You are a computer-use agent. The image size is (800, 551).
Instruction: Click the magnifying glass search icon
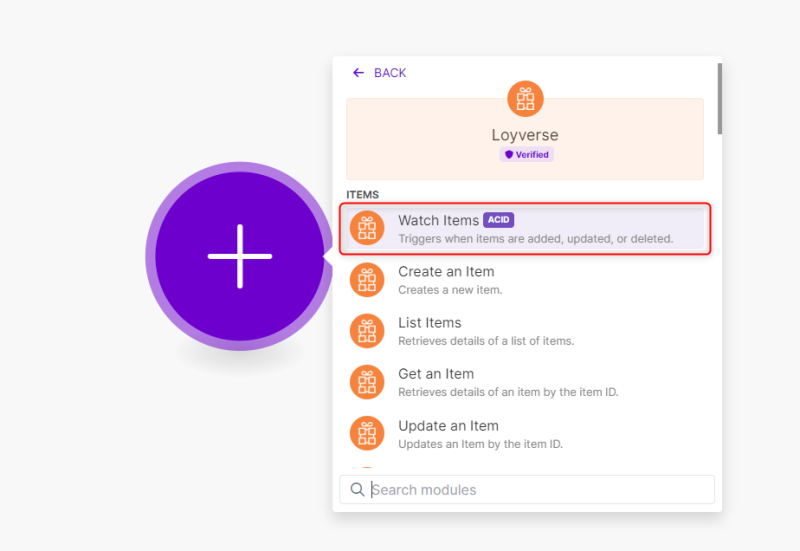357,490
